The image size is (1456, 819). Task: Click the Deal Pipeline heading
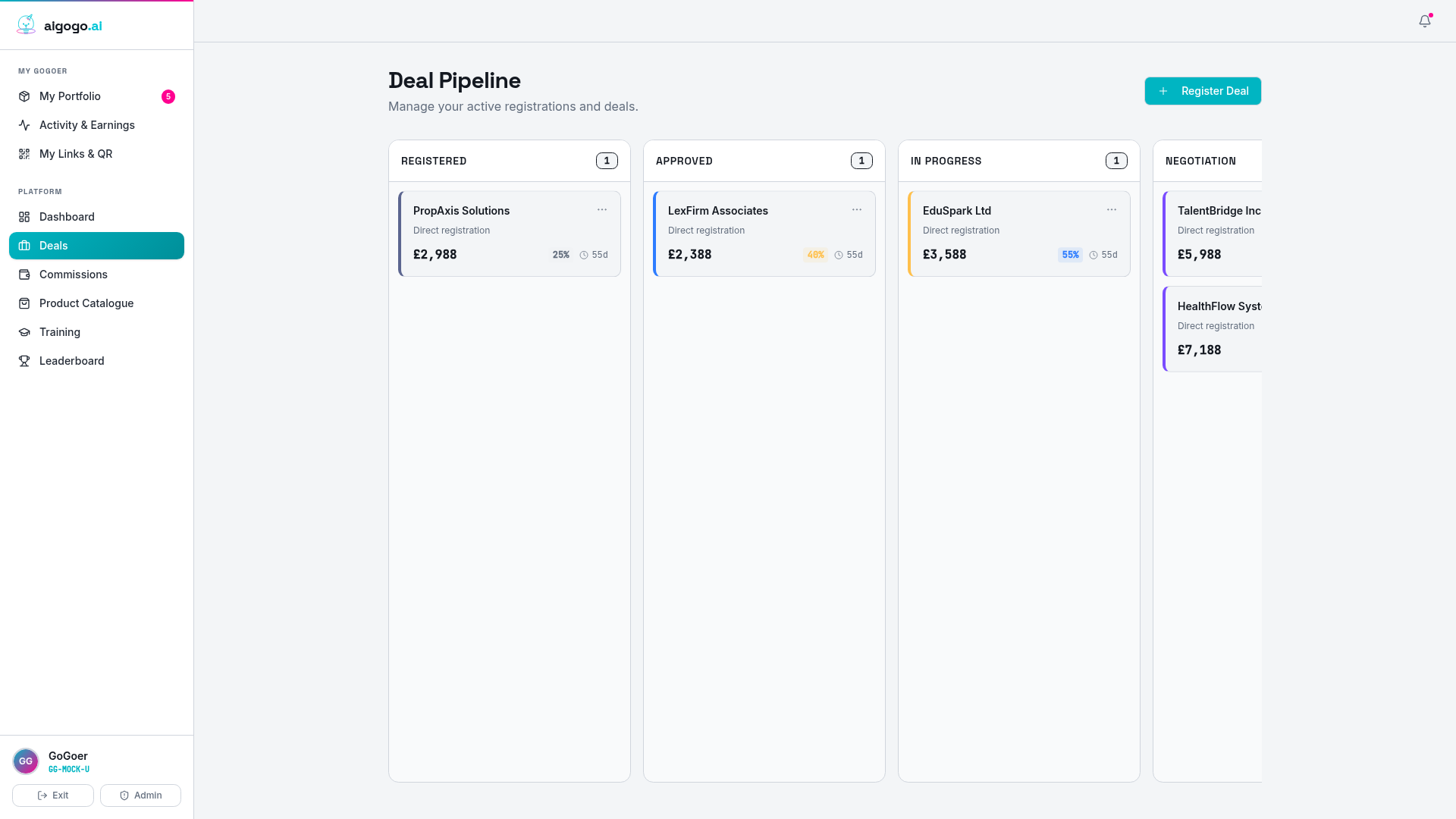click(x=454, y=80)
